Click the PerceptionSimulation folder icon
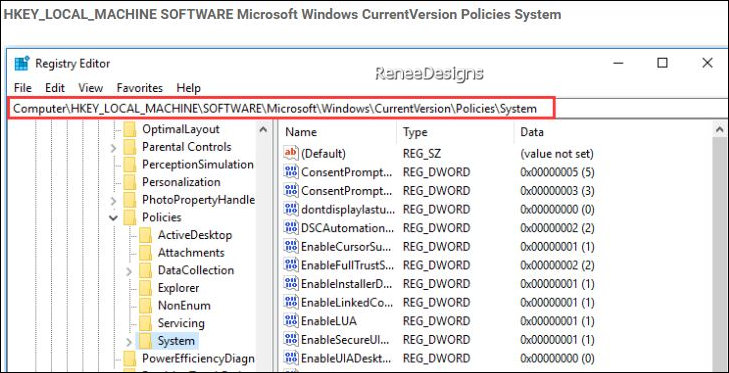Screen dimensions: 729x373 tap(130, 164)
